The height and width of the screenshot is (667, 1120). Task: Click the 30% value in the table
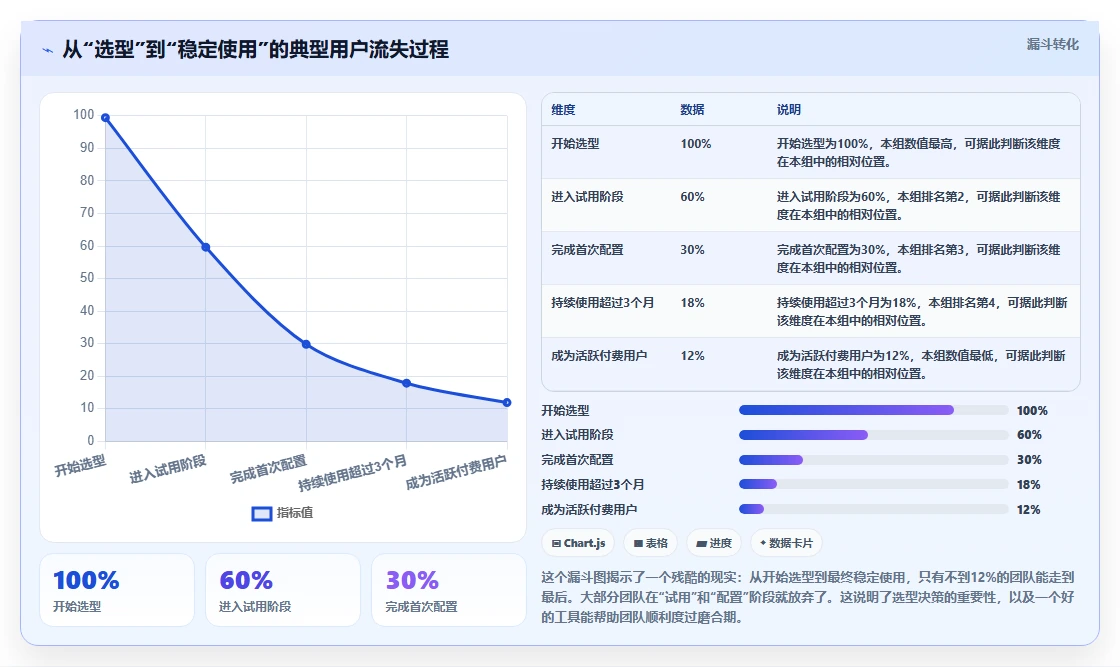[692, 250]
